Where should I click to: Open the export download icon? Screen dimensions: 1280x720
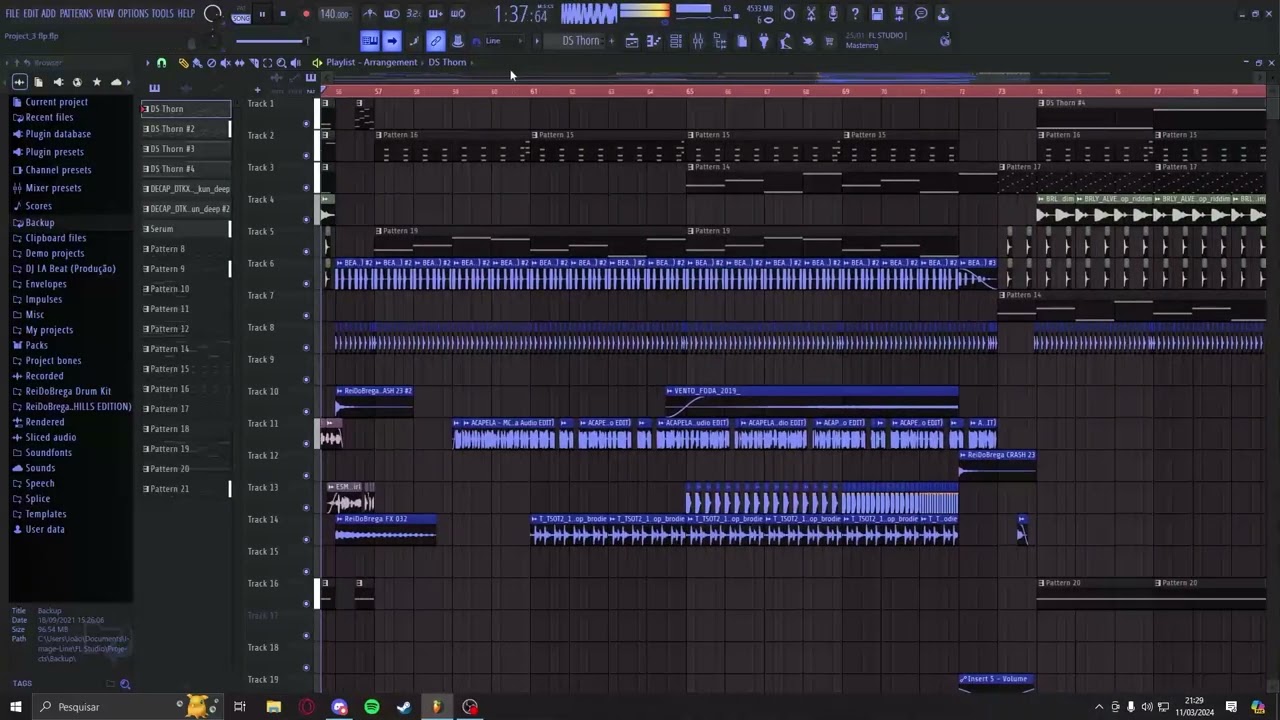point(943,14)
